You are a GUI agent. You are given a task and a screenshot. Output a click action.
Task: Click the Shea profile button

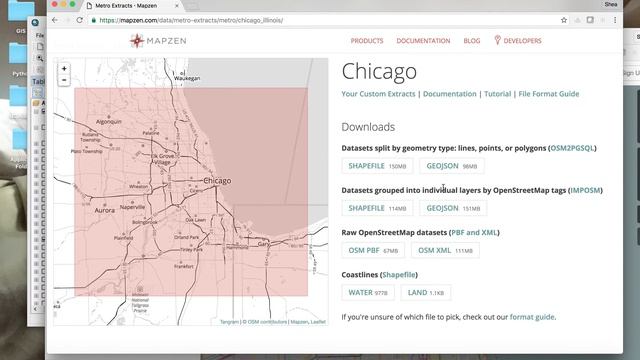tap(611, 4)
